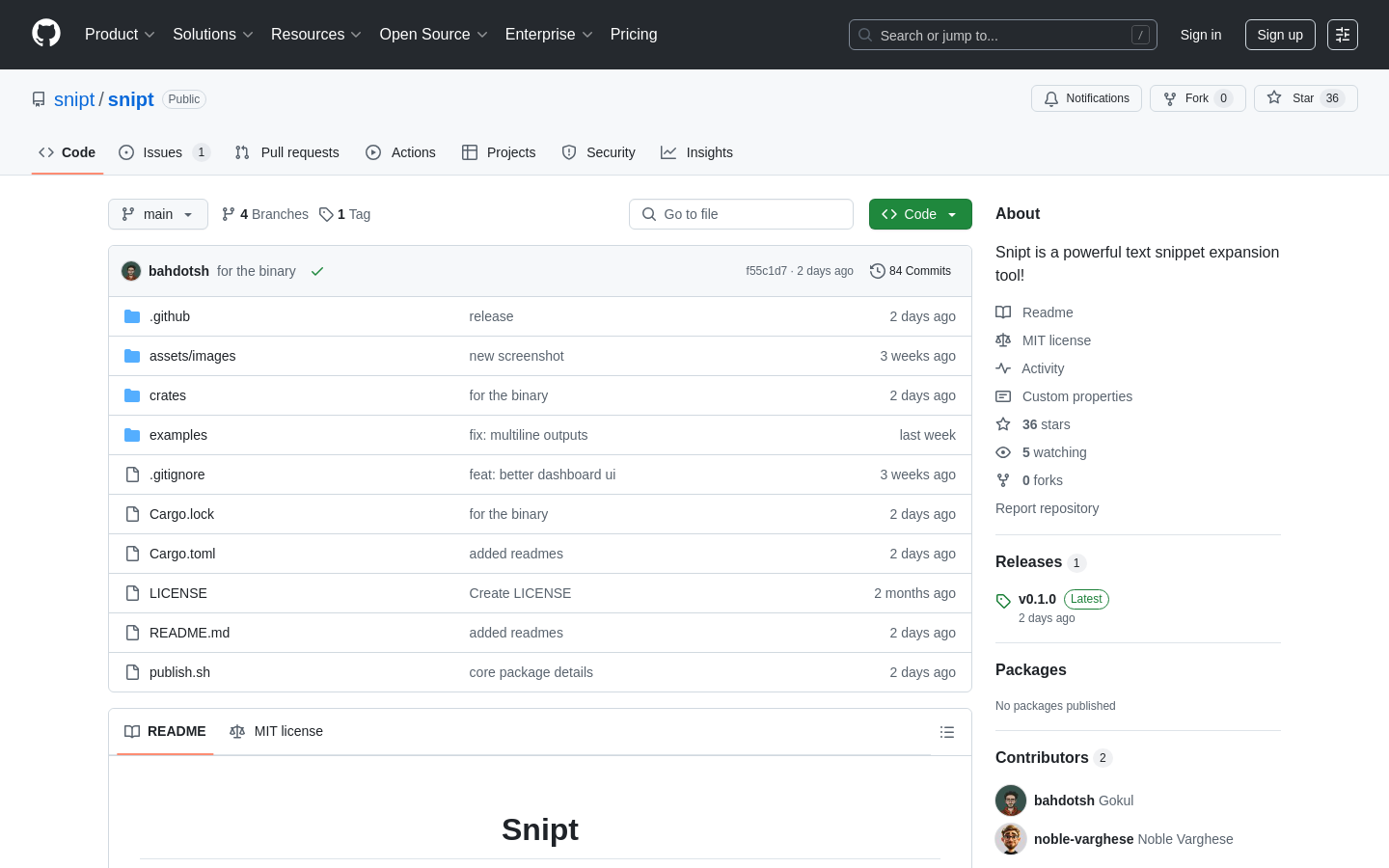Screen dimensions: 1389x868
Task: Switch to the Issues tab
Action: [164, 152]
